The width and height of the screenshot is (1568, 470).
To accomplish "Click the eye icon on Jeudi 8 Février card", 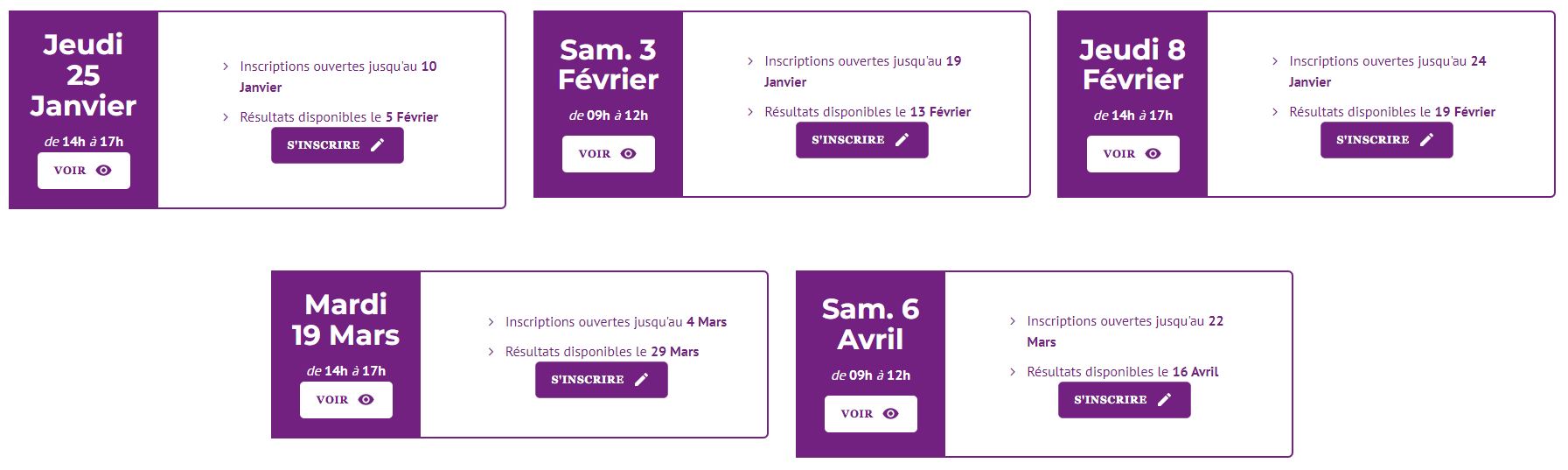I will [x=1153, y=154].
